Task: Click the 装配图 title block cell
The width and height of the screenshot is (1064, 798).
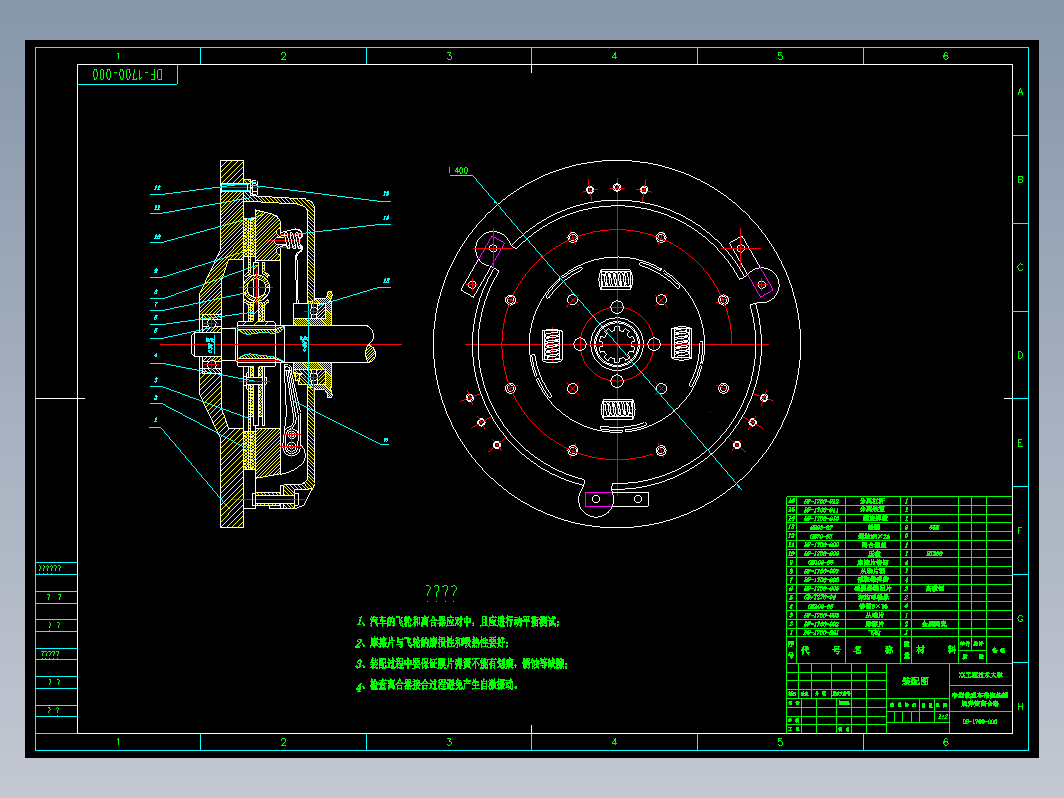Action: coord(917,681)
